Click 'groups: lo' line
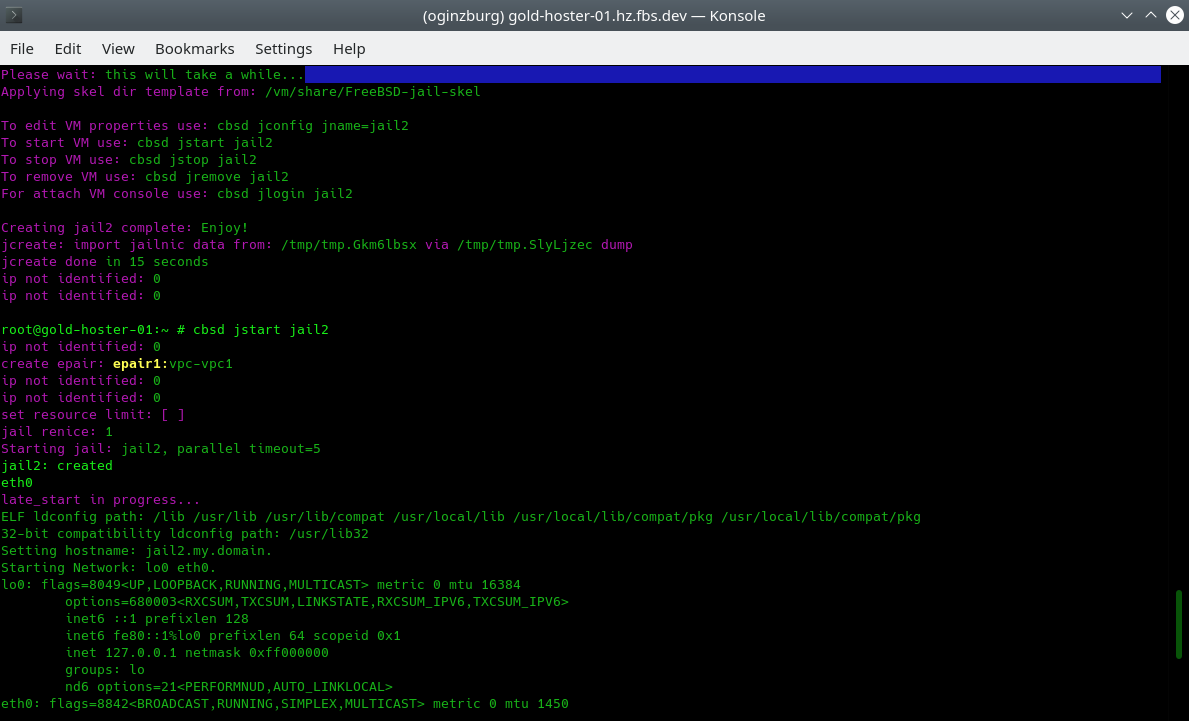Image resolution: width=1189 pixels, height=721 pixels. point(105,669)
